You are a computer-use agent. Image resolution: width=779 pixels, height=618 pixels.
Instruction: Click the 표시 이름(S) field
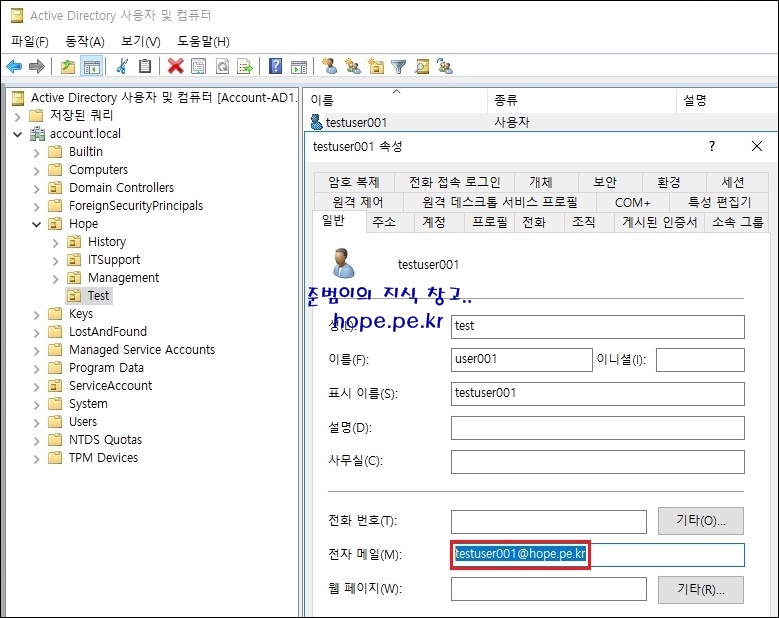point(598,393)
